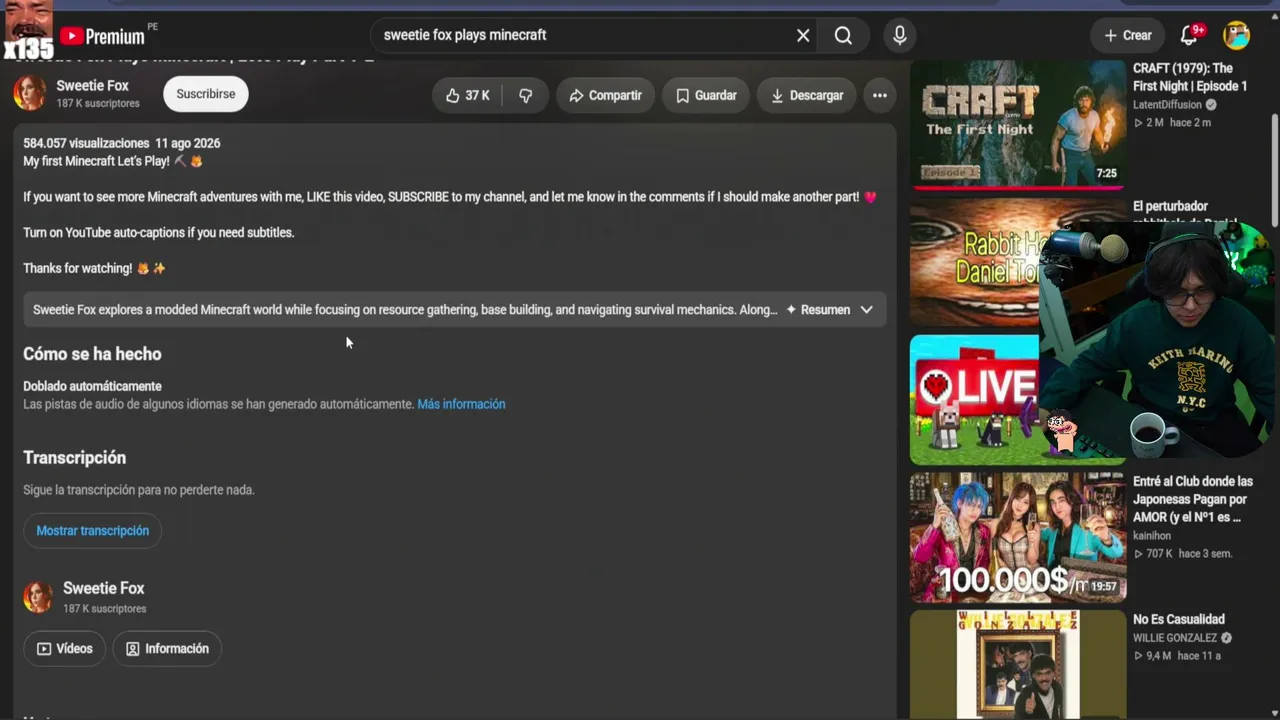Image resolution: width=1280 pixels, height=720 pixels.
Task: Click the '19:57' duration badge
Action: [x=1103, y=587]
